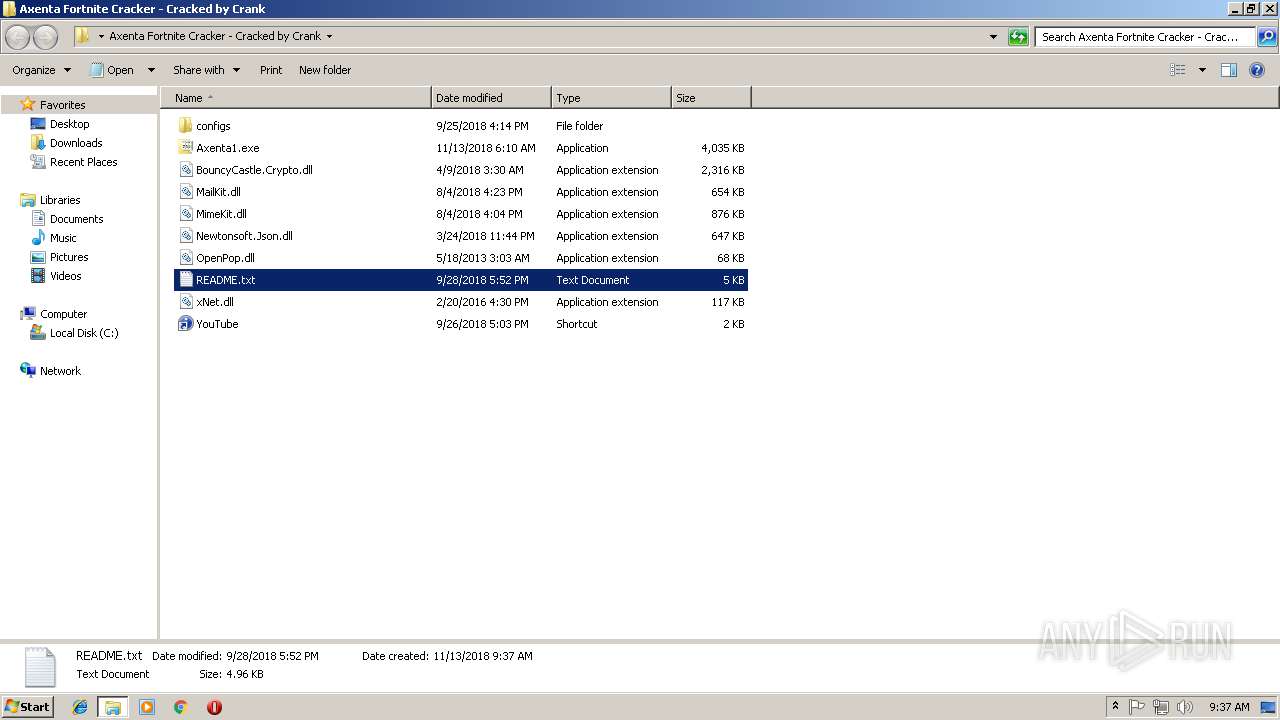Open Pictures library
This screenshot has height=720, width=1280.
pos(69,257)
